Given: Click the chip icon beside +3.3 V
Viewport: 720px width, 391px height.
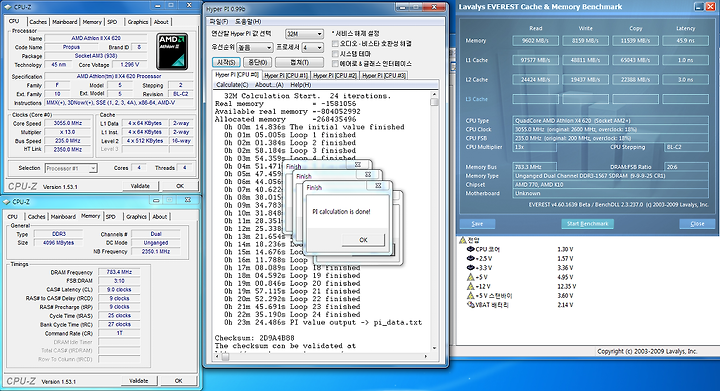Looking at the screenshot, I should click(x=470, y=268).
